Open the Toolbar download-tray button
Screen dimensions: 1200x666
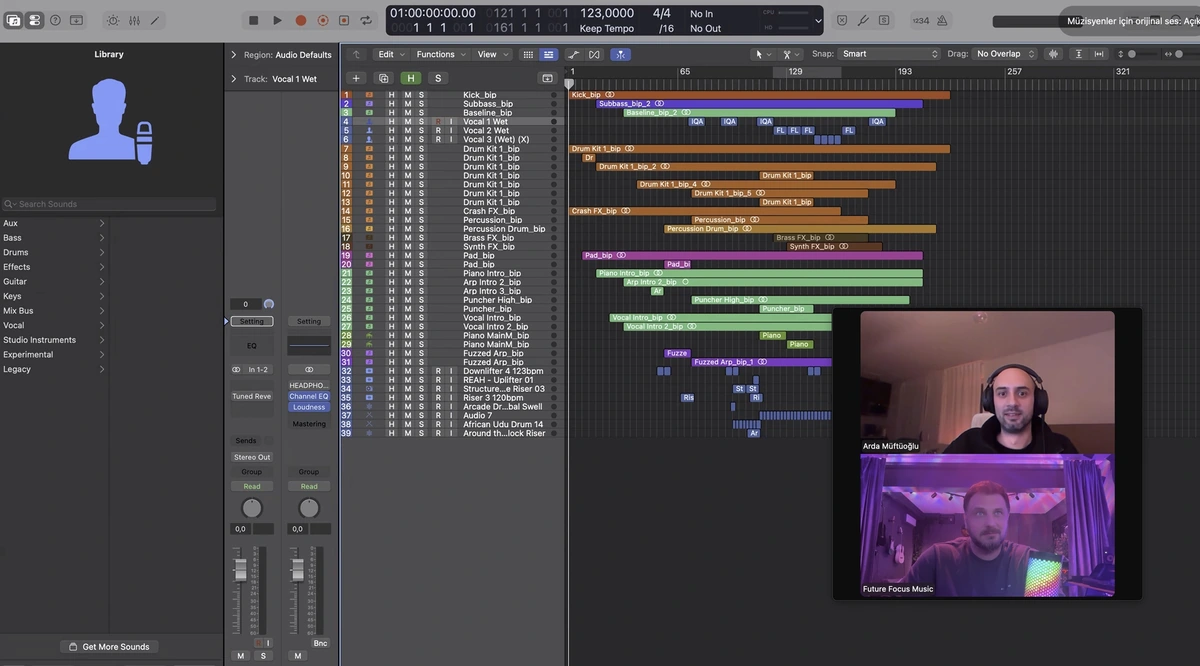pyautogui.click(x=77, y=20)
